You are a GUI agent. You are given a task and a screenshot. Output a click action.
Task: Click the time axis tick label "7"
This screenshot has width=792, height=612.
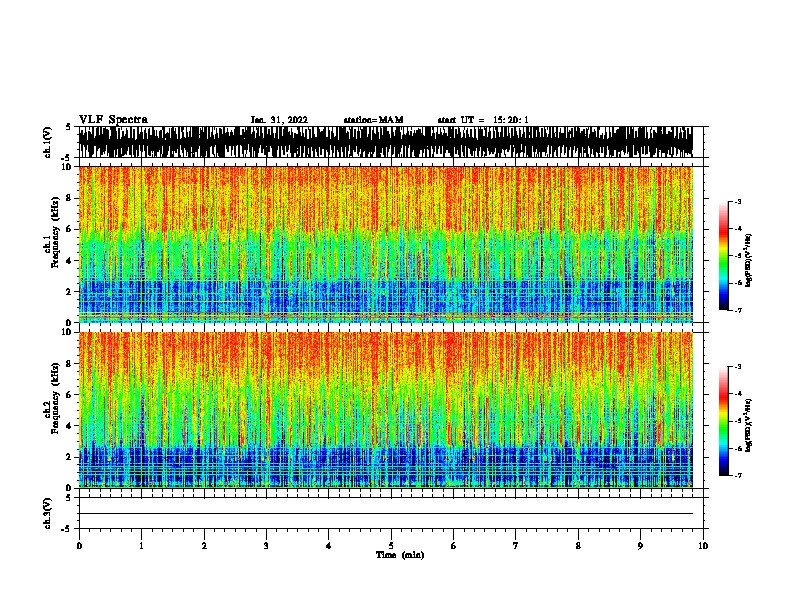[516, 546]
